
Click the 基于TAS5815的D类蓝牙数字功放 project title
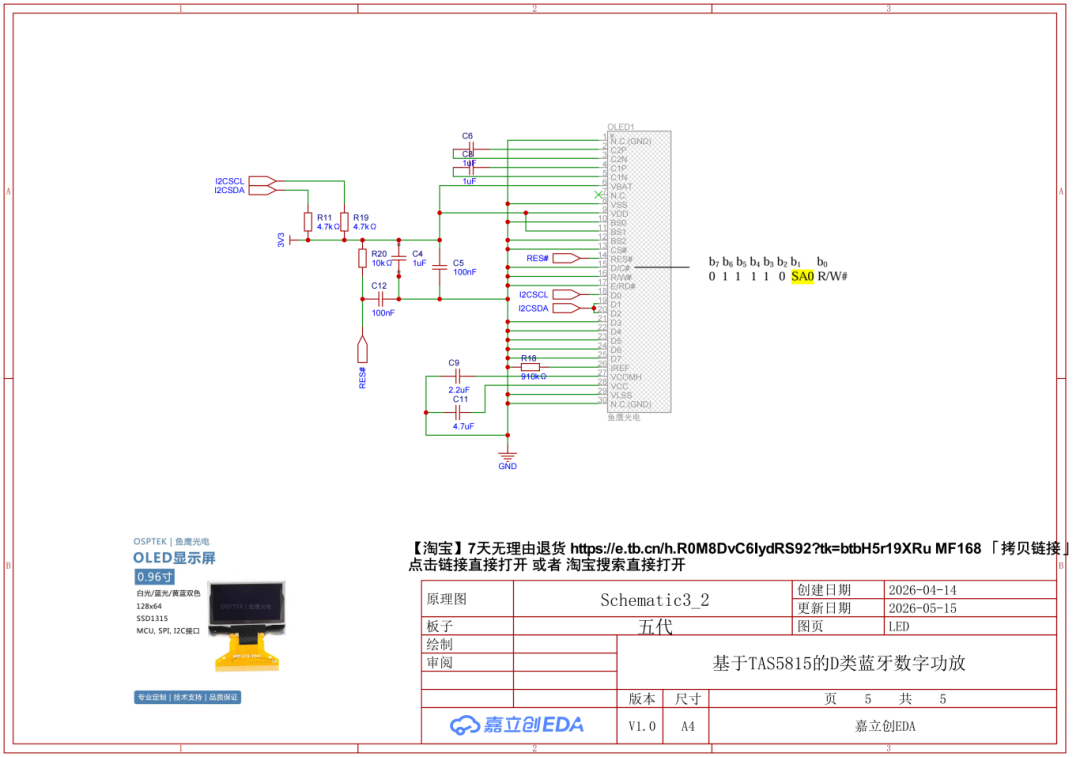(x=838, y=663)
